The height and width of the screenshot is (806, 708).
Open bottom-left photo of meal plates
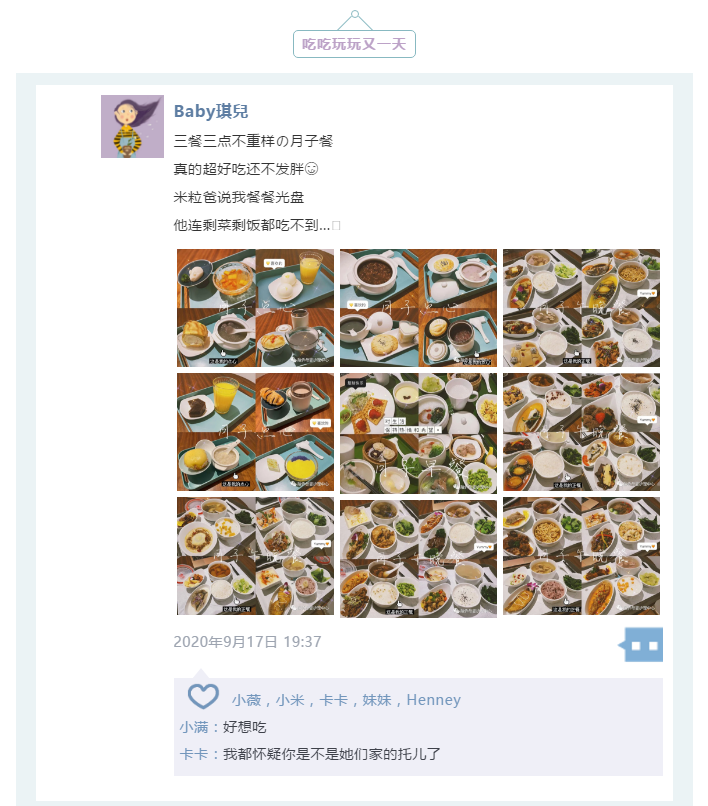point(256,556)
